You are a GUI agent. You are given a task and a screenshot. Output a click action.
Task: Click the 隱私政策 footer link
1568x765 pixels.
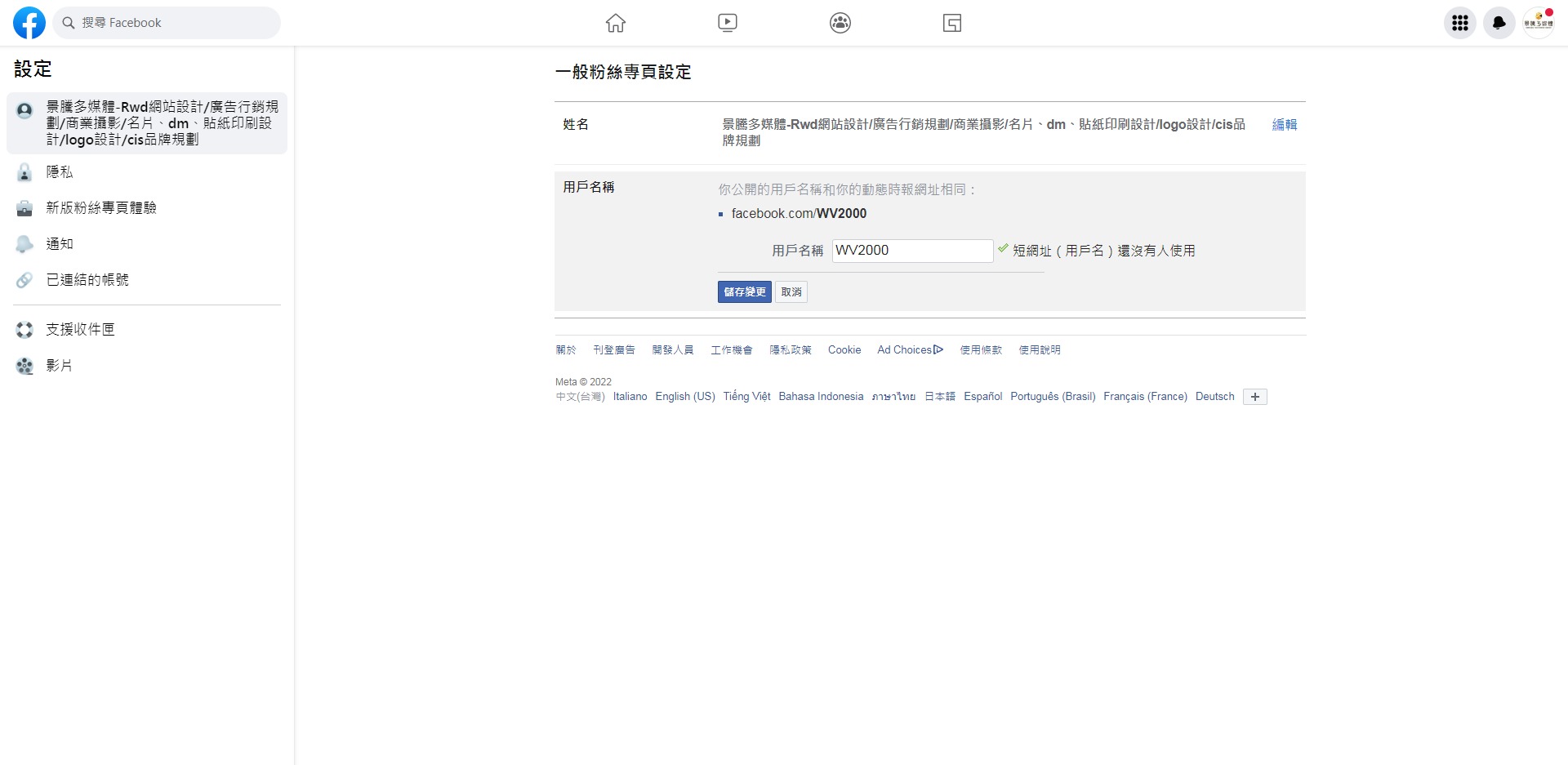pyautogui.click(x=790, y=350)
